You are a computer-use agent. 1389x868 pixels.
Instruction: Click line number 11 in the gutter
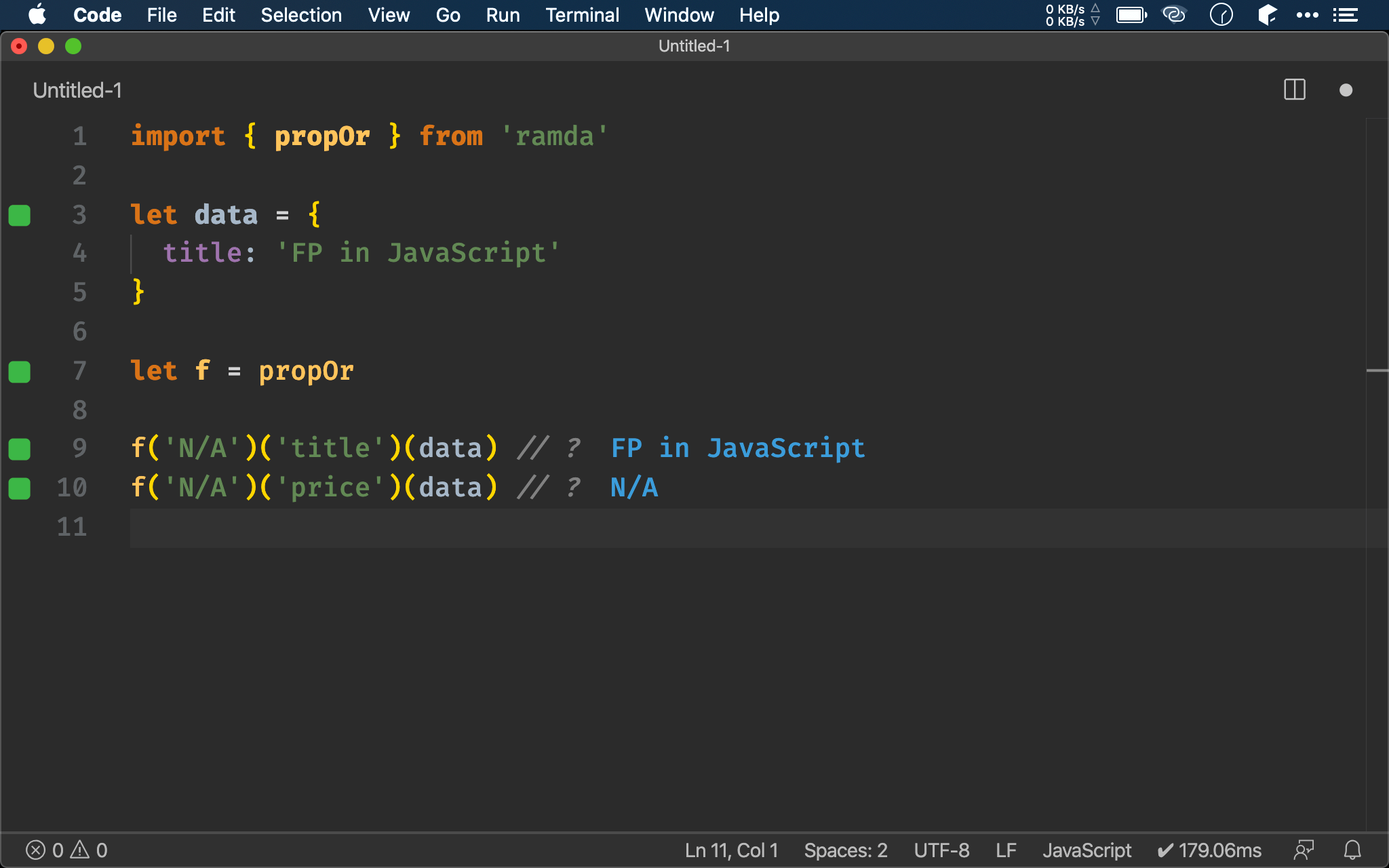[72, 527]
